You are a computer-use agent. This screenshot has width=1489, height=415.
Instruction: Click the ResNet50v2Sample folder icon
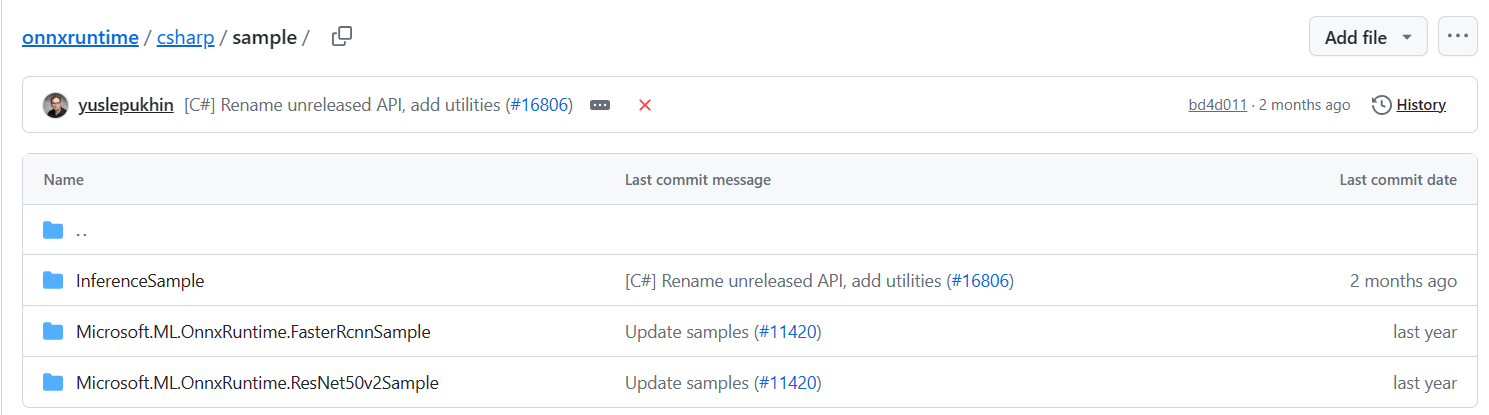[x=53, y=383]
